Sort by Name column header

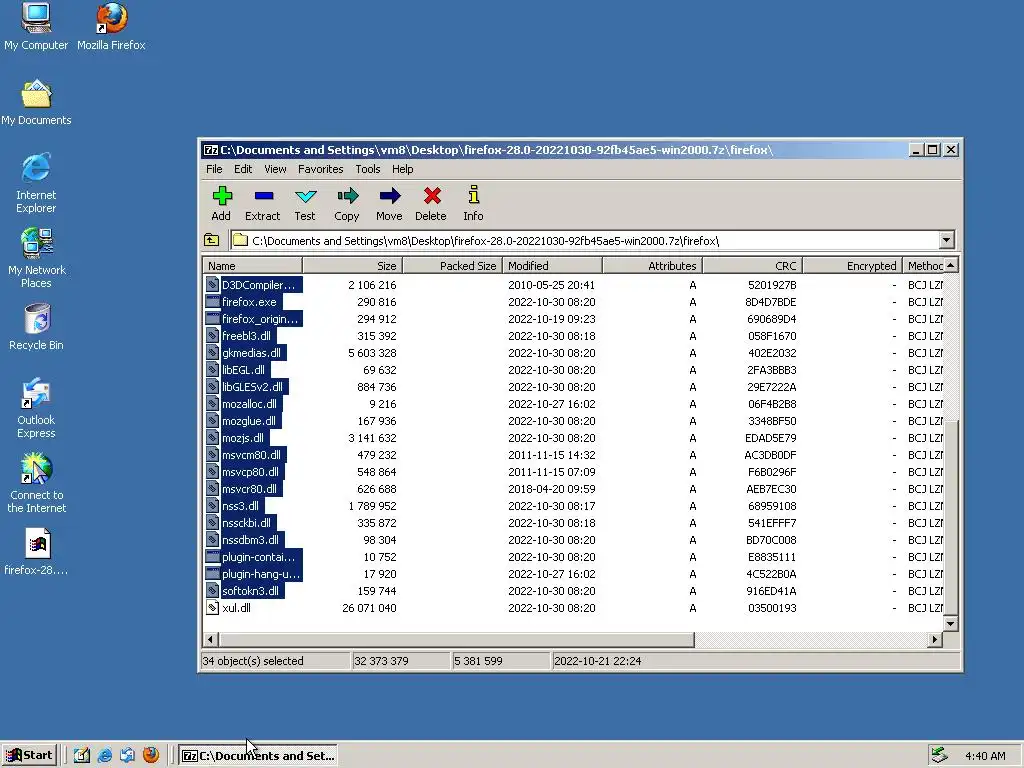coord(253,266)
